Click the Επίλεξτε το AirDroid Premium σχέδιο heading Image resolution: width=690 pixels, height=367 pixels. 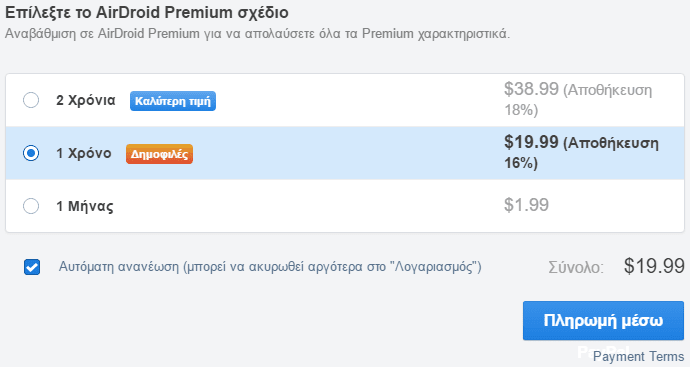[x=147, y=12]
